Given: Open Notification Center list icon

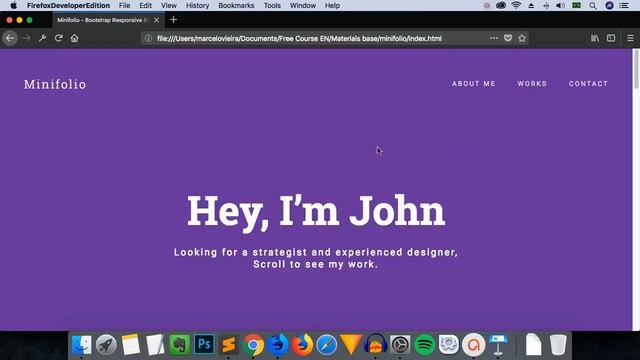Looking at the screenshot, I should 624,5.
